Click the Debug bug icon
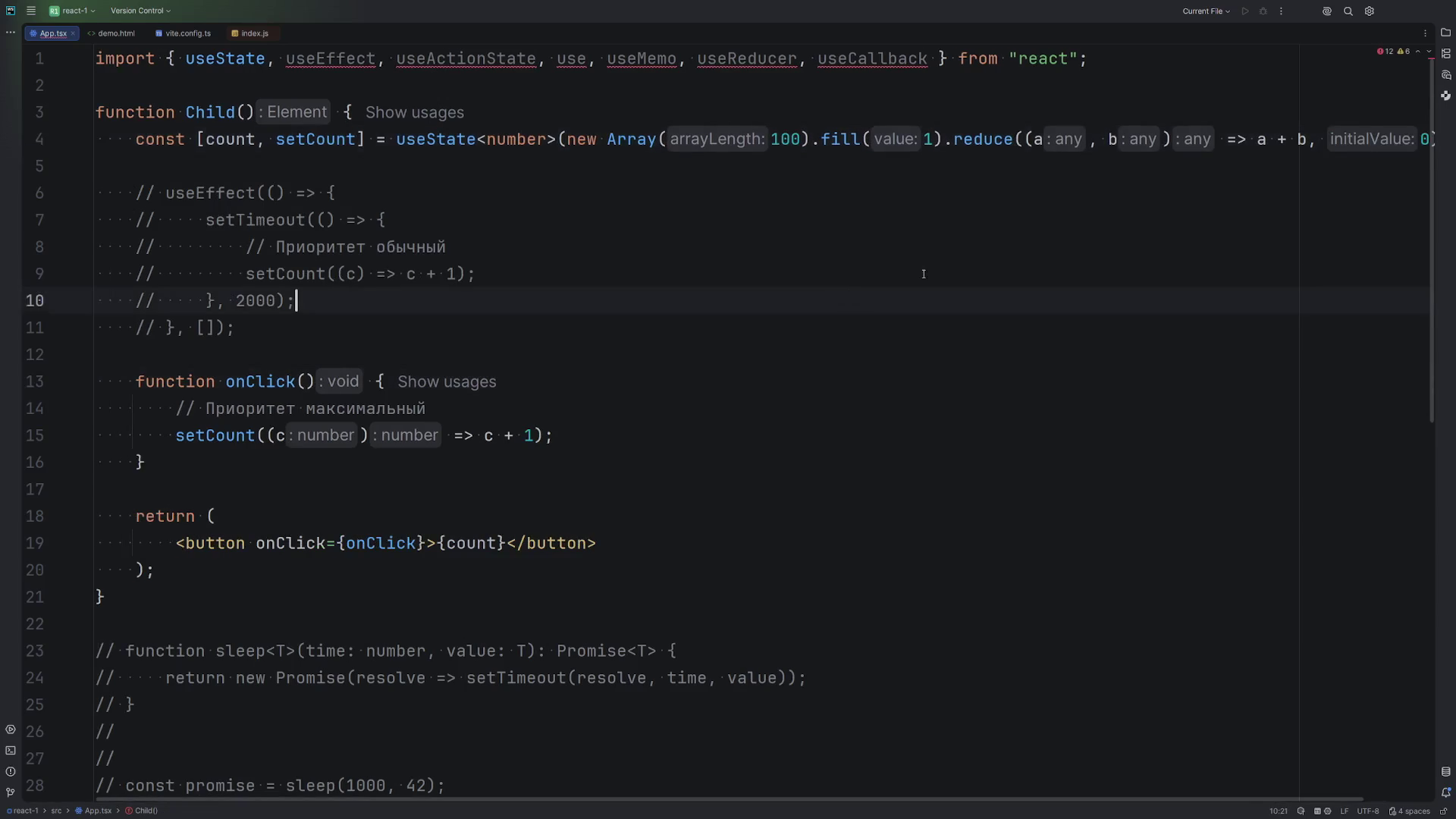 click(1263, 11)
